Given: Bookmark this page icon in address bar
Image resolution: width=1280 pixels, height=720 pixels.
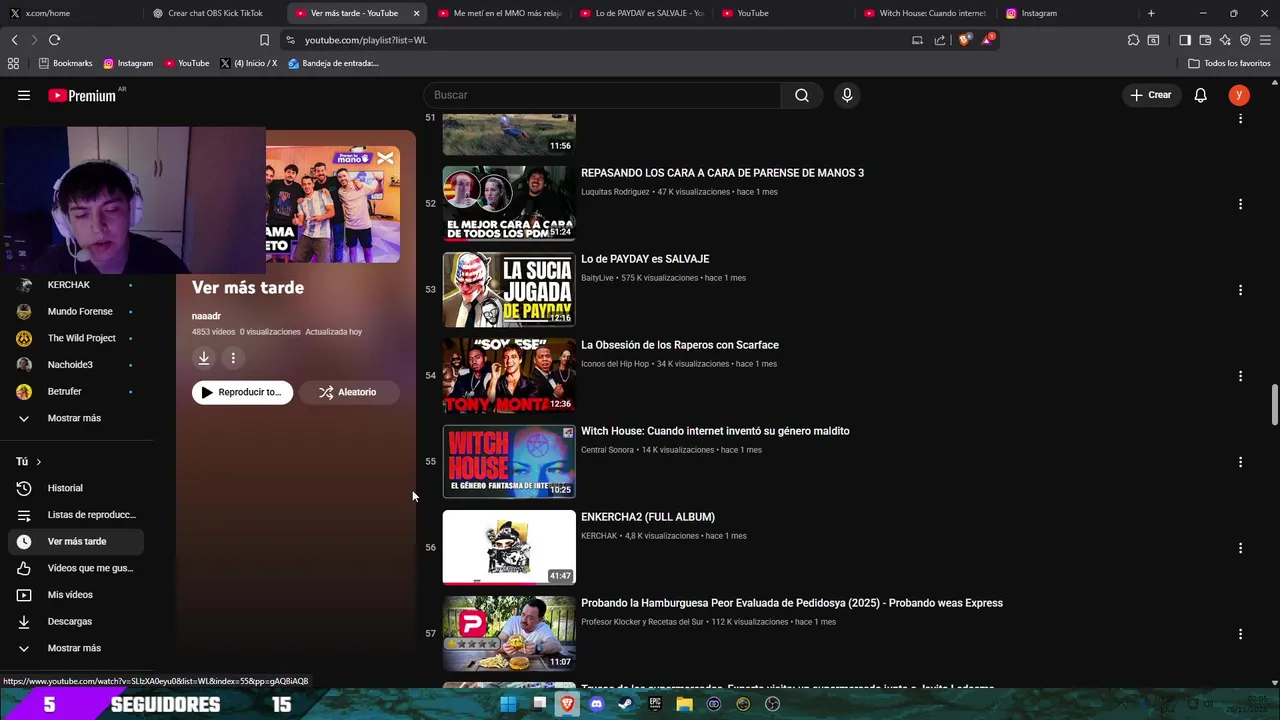Looking at the screenshot, I should click(x=264, y=40).
